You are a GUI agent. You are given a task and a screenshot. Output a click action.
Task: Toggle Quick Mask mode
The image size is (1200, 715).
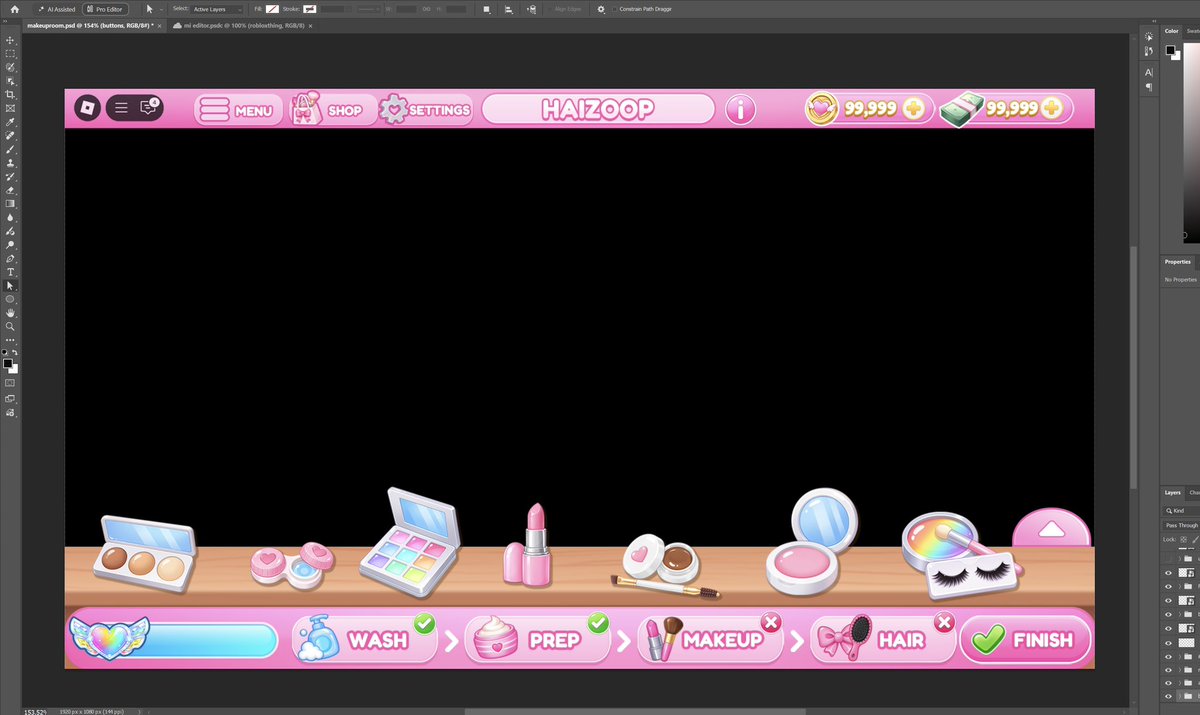(10, 382)
